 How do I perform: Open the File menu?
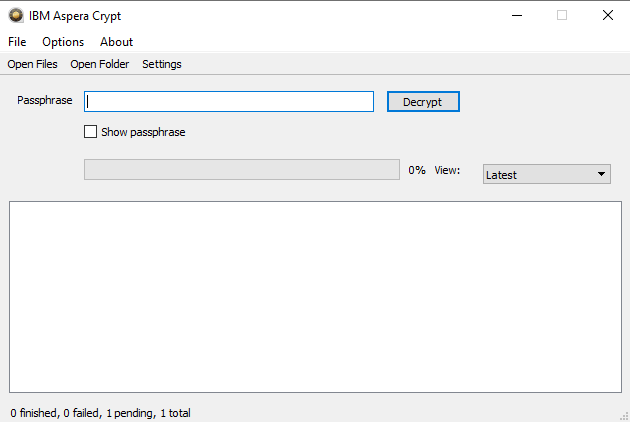[x=17, y=42]
